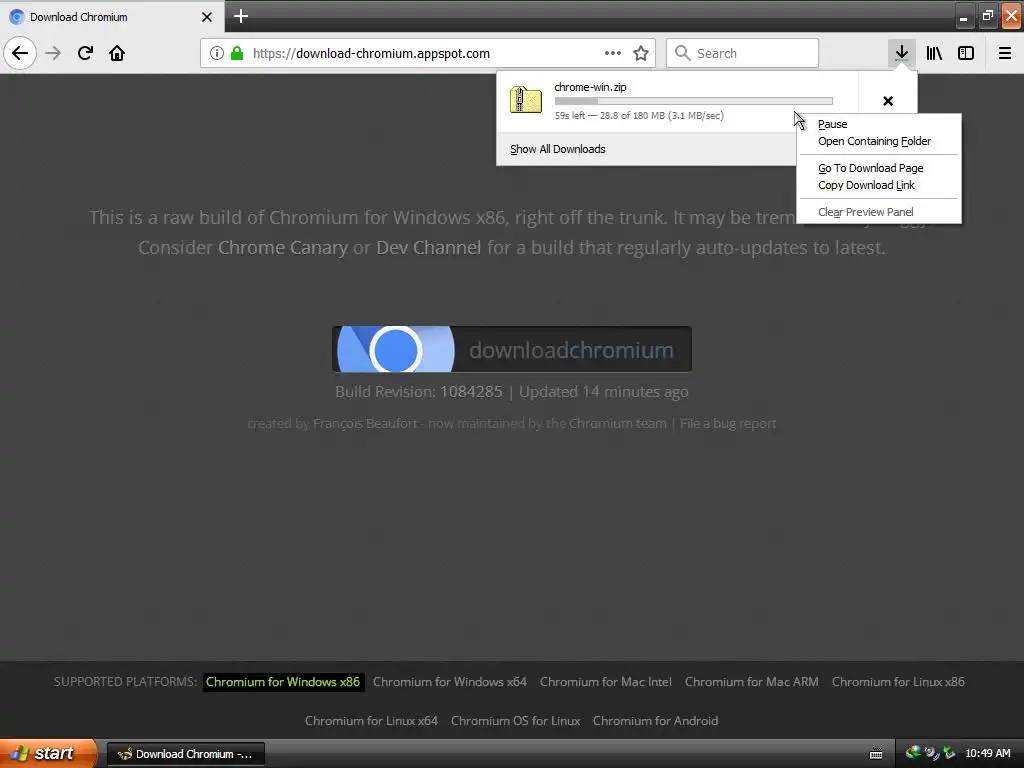Choose Clear Preview Panel
The width and height of the screenshot is (1024, 768).
(x=879, y=212)
